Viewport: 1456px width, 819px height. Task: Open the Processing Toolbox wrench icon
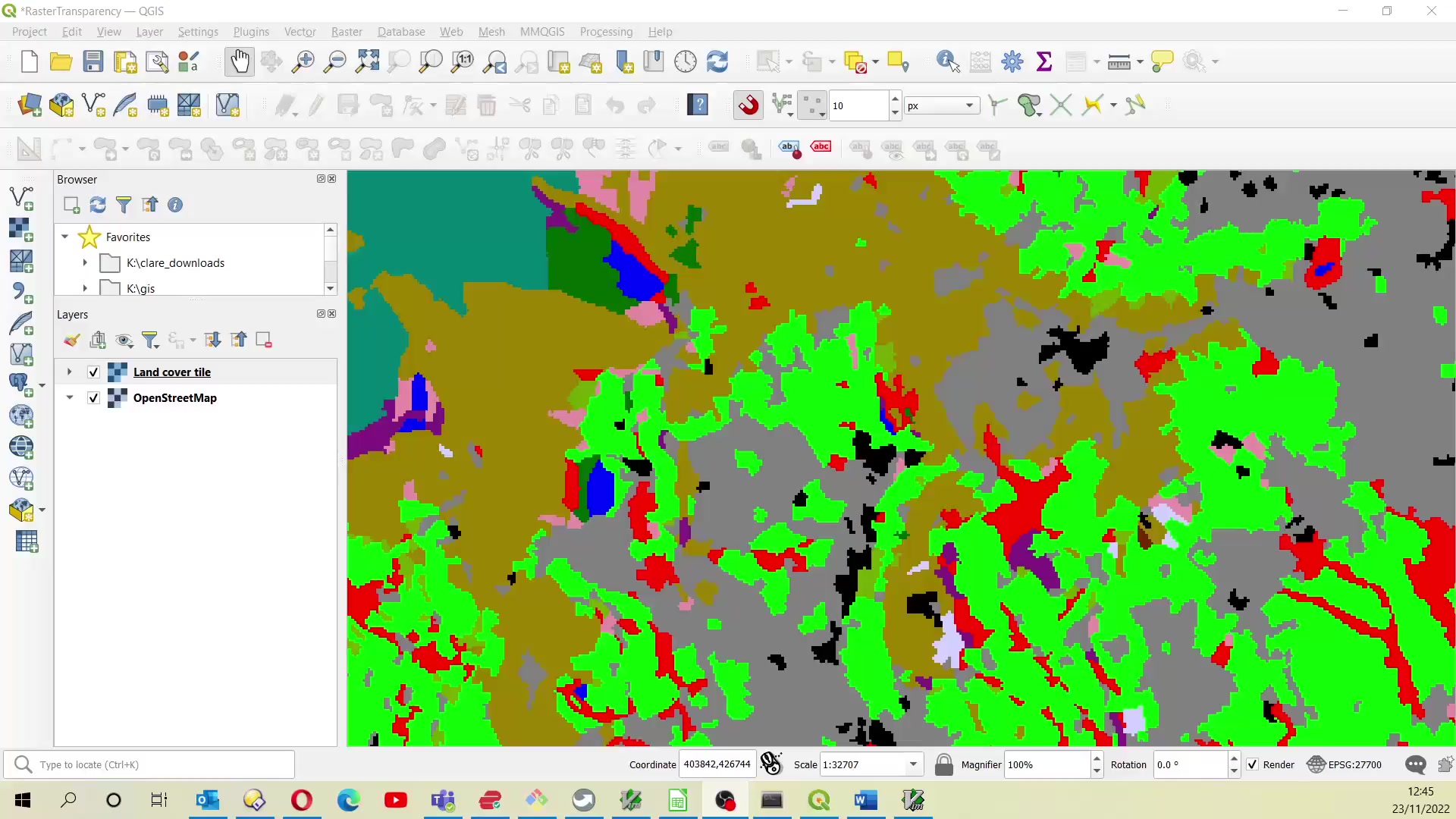1013,61
